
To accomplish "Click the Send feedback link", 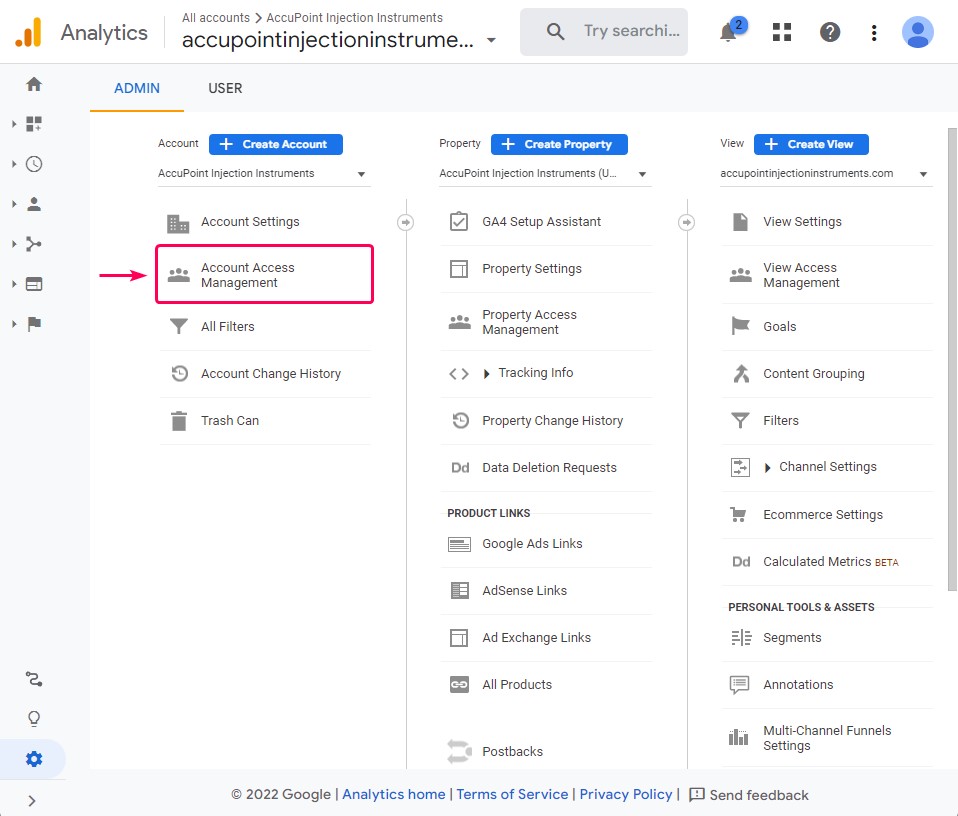I will (748, 795).
